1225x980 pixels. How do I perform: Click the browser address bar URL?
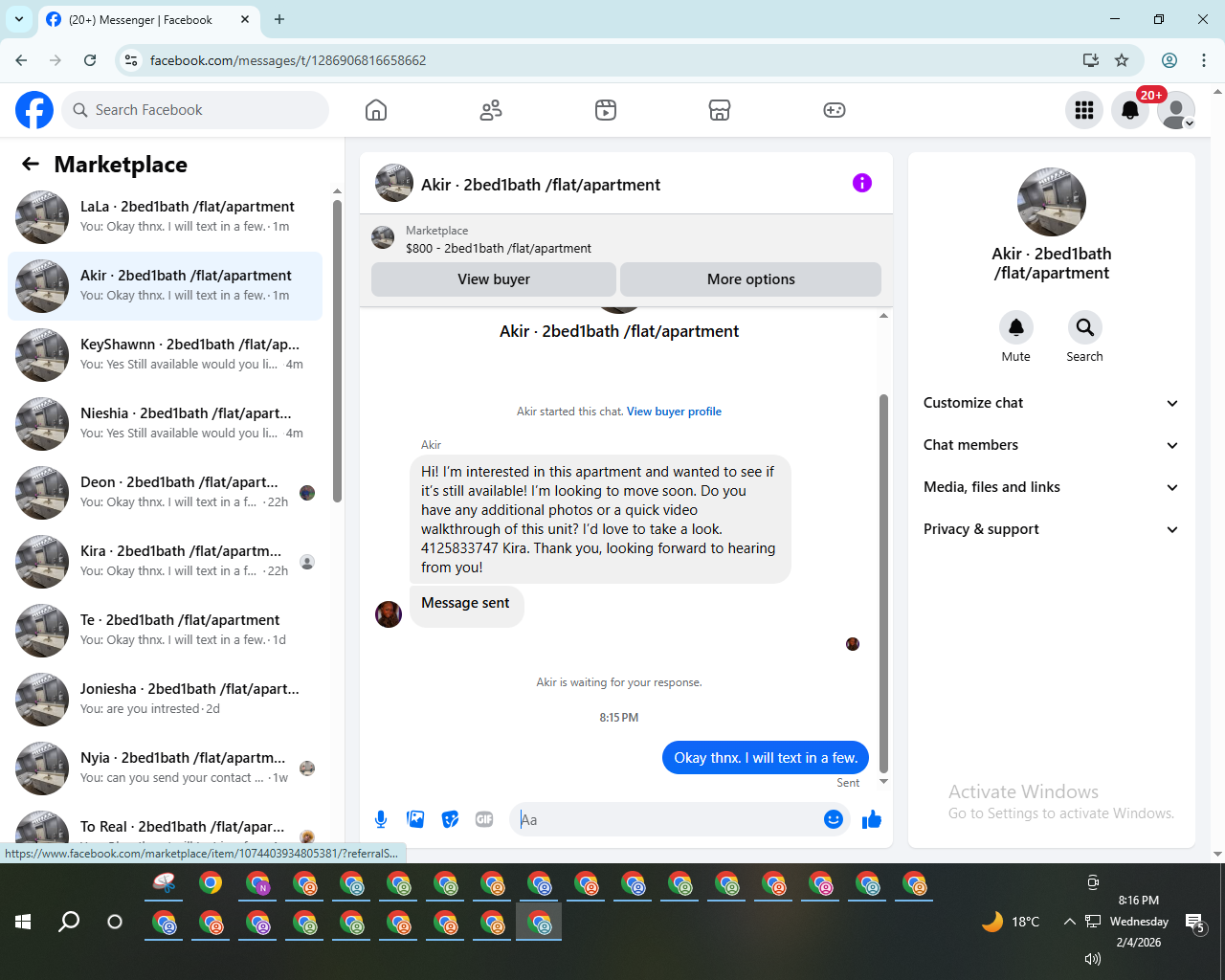288,60
